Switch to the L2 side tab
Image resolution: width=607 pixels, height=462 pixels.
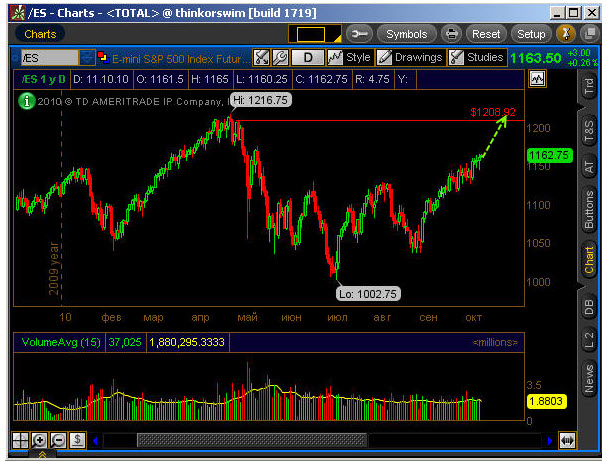point(589,341)
